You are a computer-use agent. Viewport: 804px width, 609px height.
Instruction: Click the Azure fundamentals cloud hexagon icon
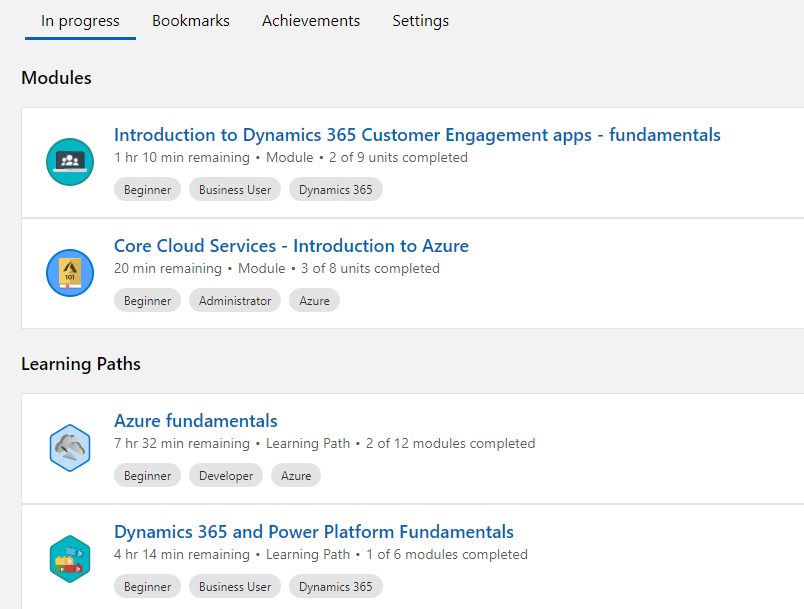click(x=70, y=448)
